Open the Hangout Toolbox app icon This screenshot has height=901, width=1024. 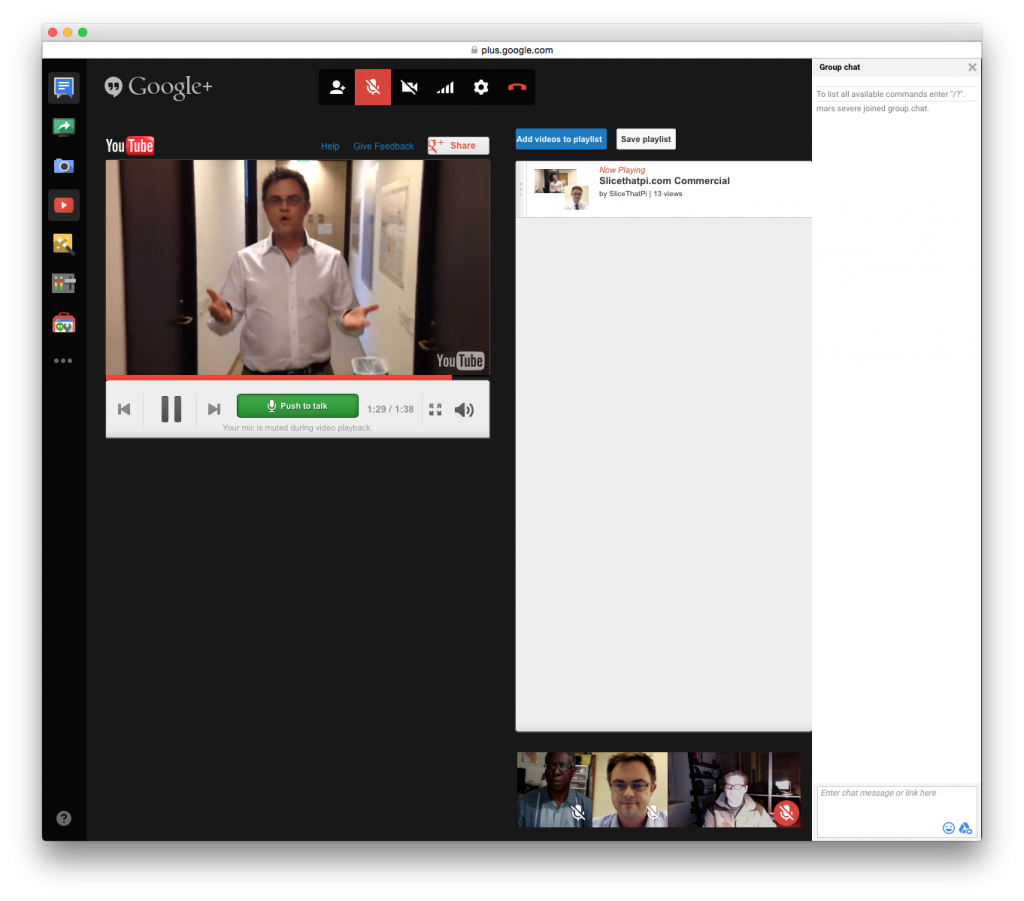click(x=63, y=283)
